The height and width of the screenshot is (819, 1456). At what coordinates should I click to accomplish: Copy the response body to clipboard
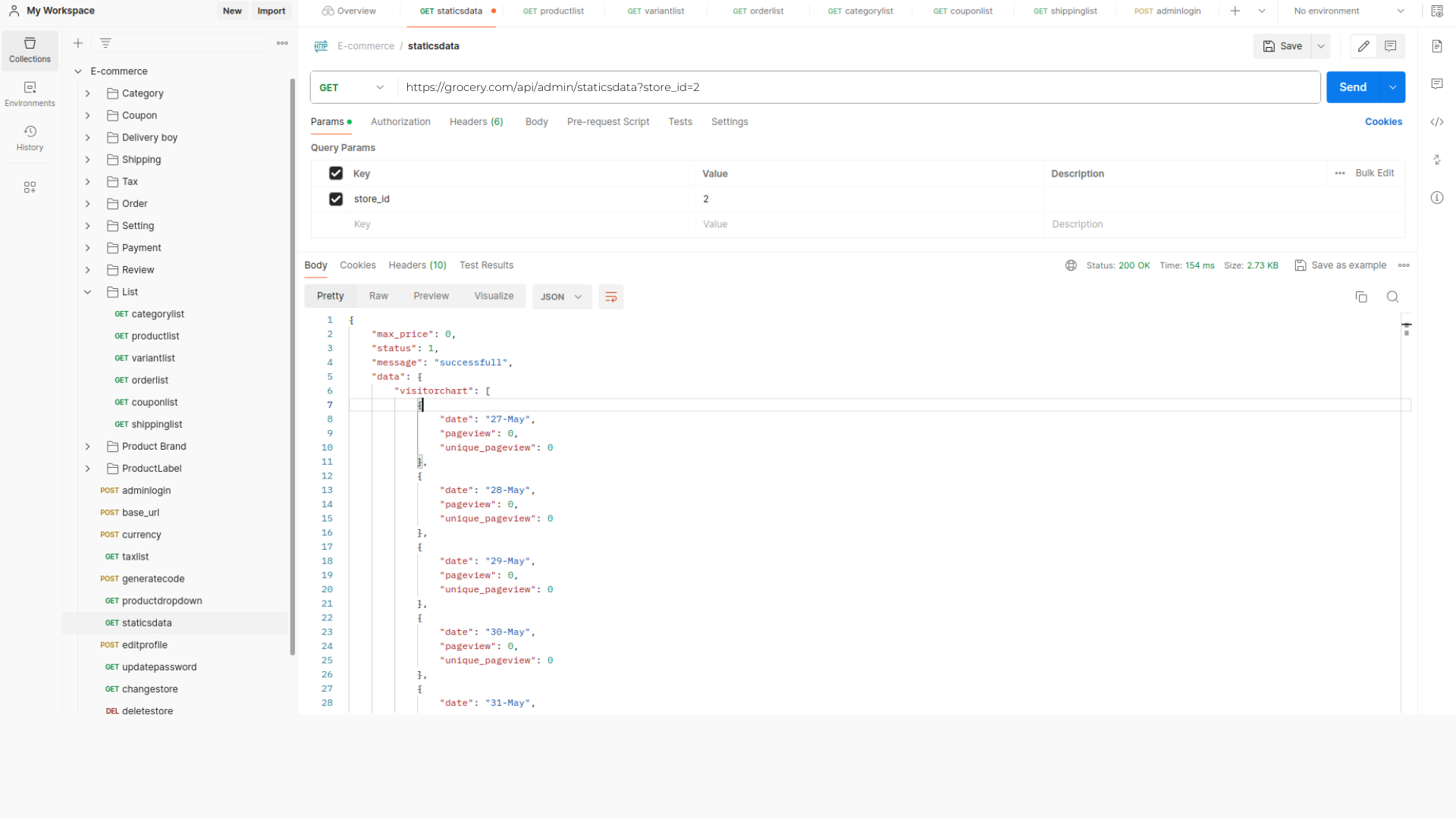[x=1361, y=297]
